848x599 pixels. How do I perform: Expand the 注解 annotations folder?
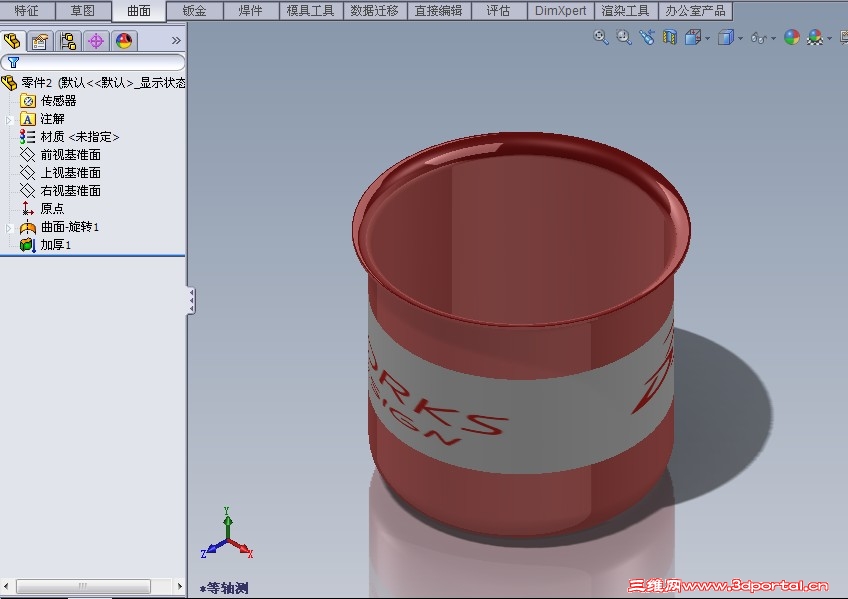click(9, 120)
